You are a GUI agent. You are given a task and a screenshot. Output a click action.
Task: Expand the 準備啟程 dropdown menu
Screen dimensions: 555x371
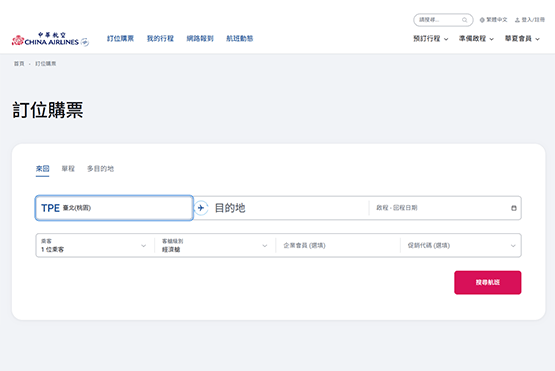[x=476, y=39]
